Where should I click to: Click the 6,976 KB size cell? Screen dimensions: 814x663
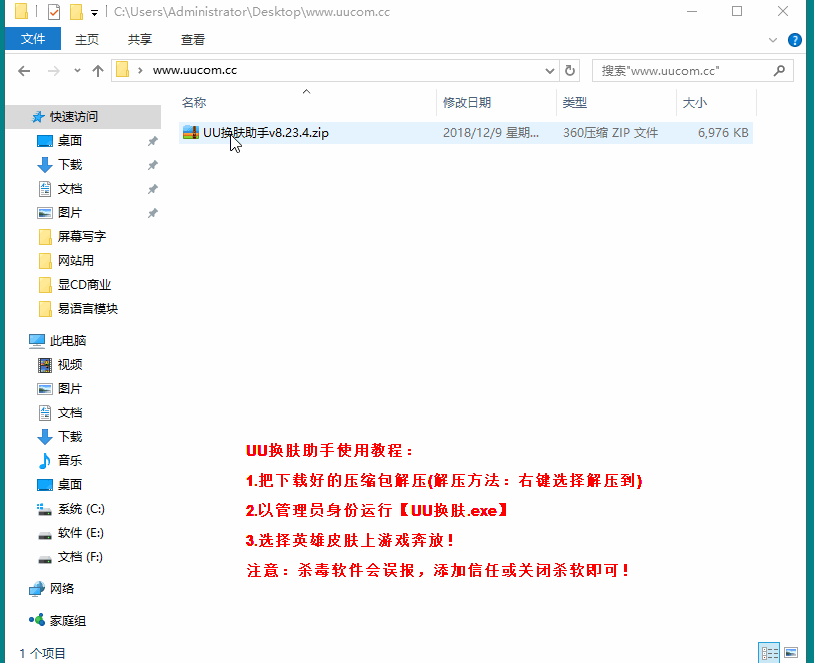pyautogui.click(x=723, y=133)
